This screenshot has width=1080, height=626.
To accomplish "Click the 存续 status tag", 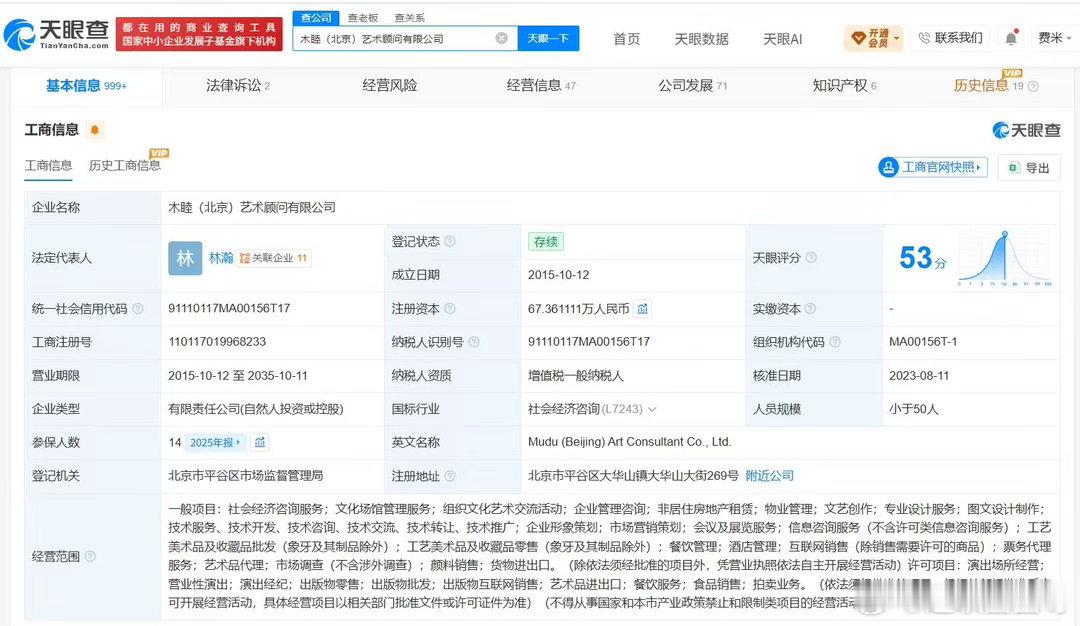I will coord(546,242).
